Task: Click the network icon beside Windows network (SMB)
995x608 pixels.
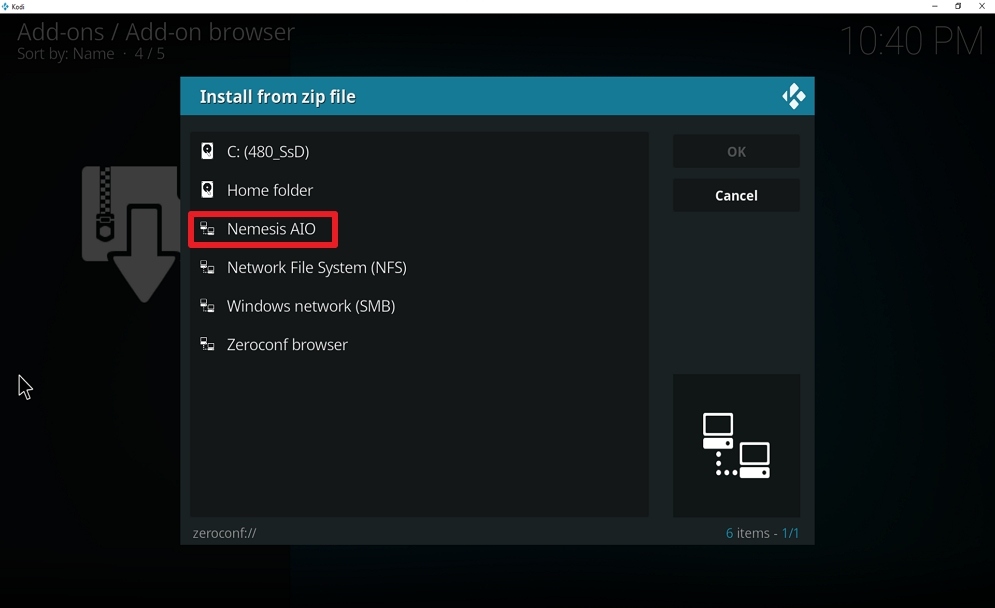Action: [x=207, y=306]
